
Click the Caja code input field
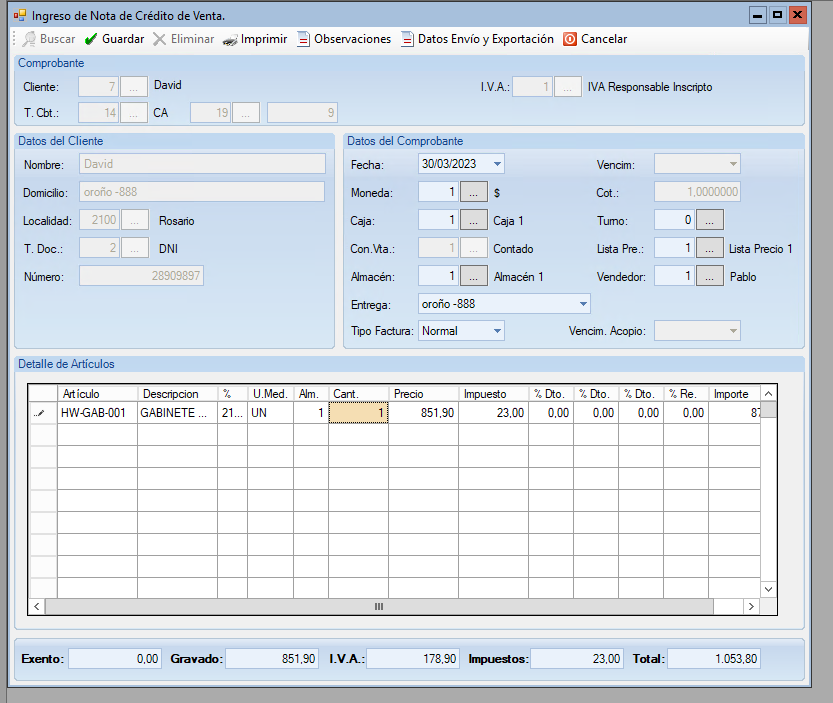tap(438, 220)
